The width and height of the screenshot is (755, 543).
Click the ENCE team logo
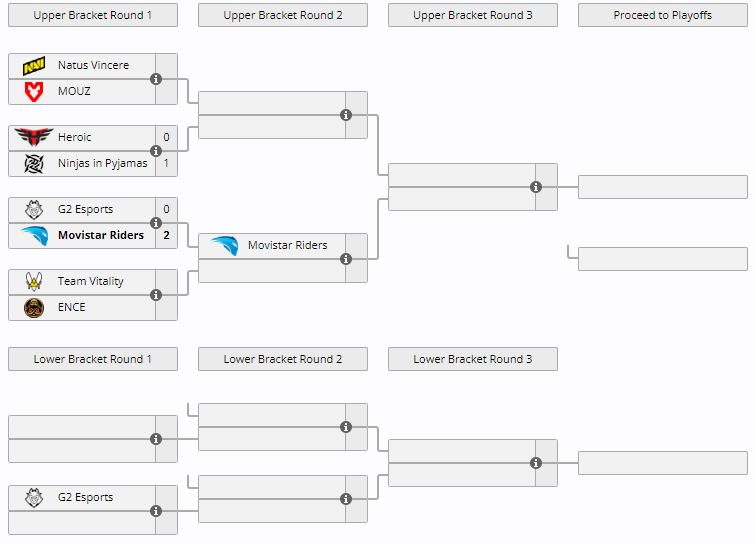click(34, 307)
